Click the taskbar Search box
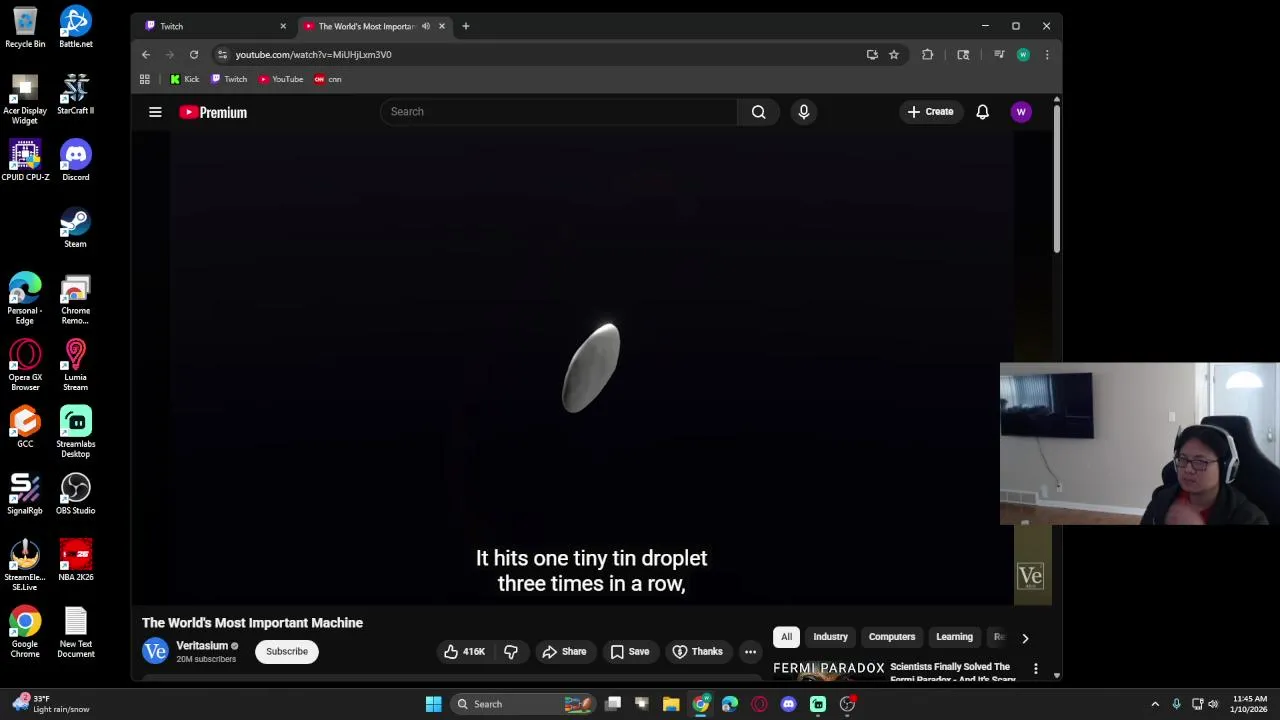The image size is (1280, 720). coord(524,704)
